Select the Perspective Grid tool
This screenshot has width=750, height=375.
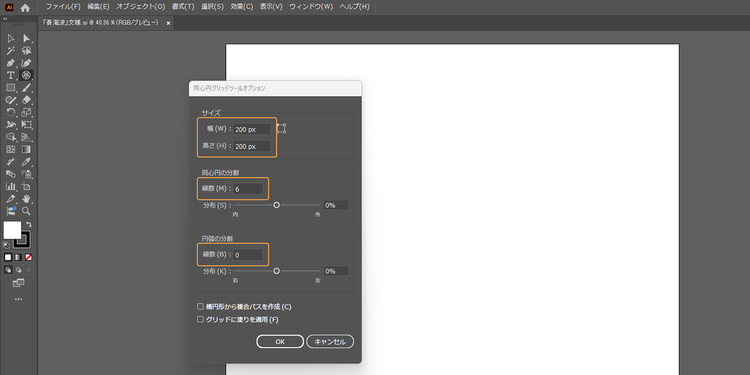[x=26, y=137]
